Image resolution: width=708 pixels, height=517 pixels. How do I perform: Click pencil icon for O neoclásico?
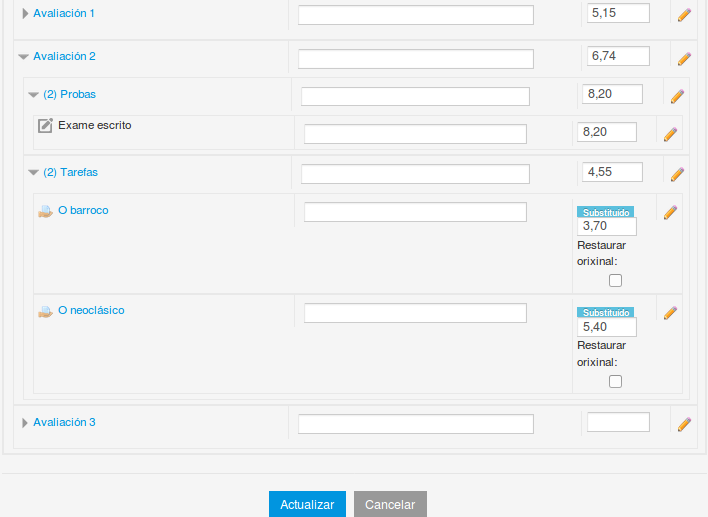(671, 312)
